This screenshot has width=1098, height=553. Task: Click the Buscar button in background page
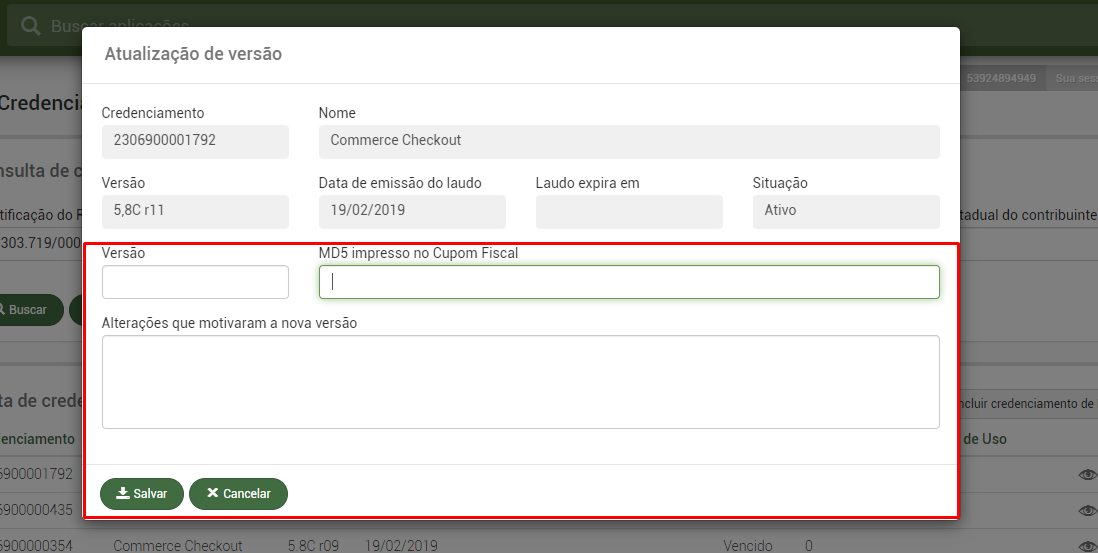coord(32,309)
